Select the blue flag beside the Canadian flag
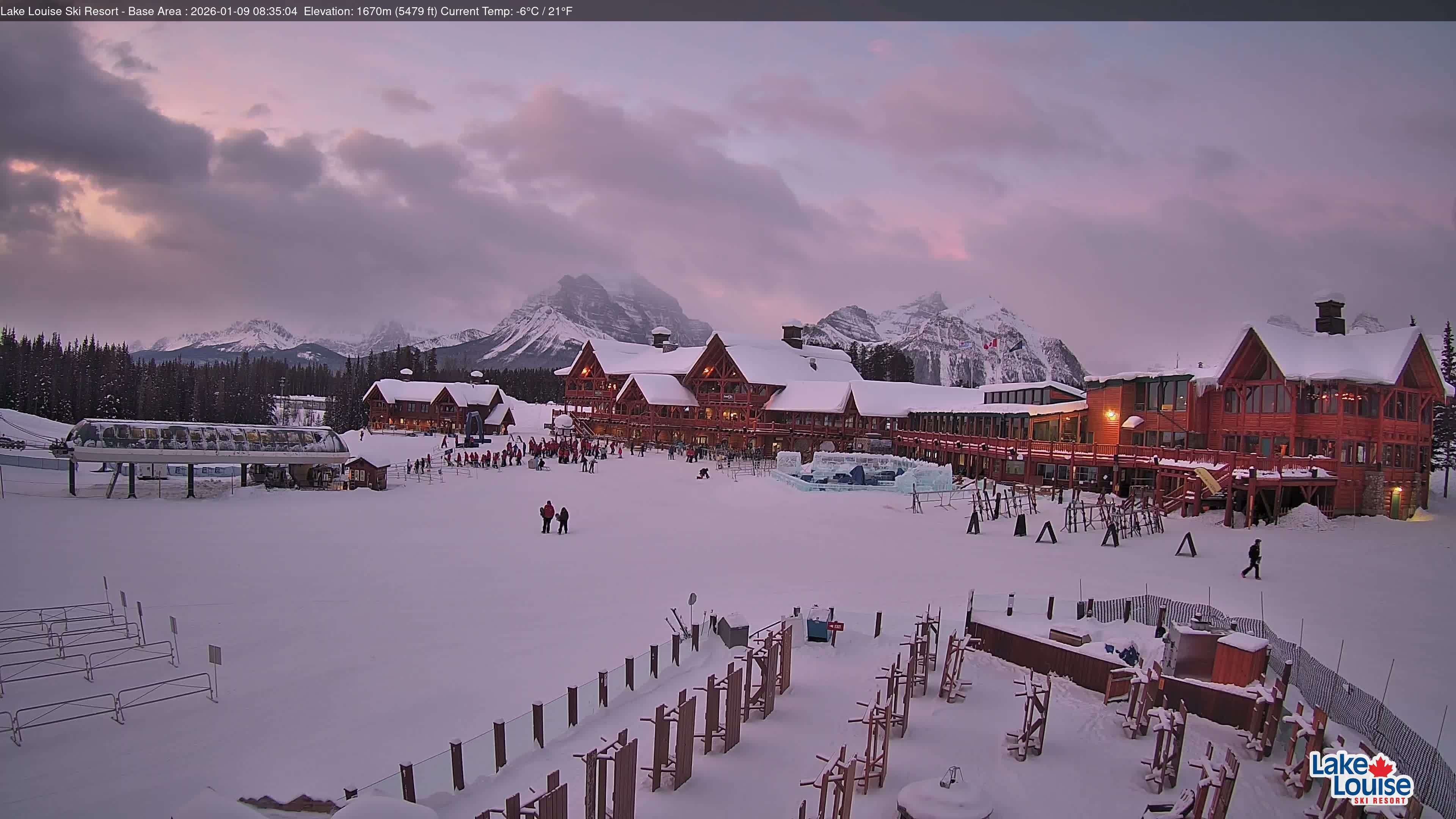 pos(1017,346)
